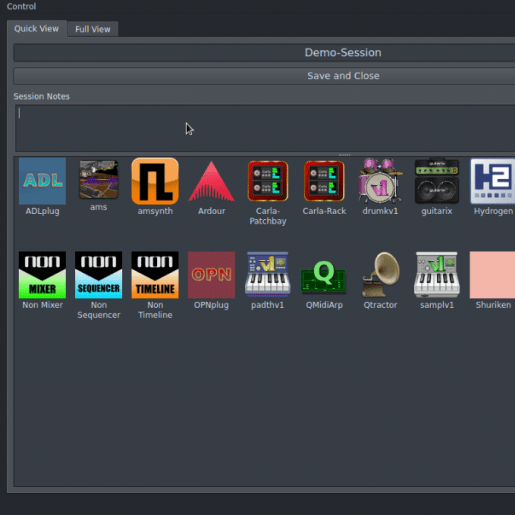Image resolution: width=515 pixels, height=515 pixels.
Task: Click inside the Session Notes text area
Action: [265, 128]
